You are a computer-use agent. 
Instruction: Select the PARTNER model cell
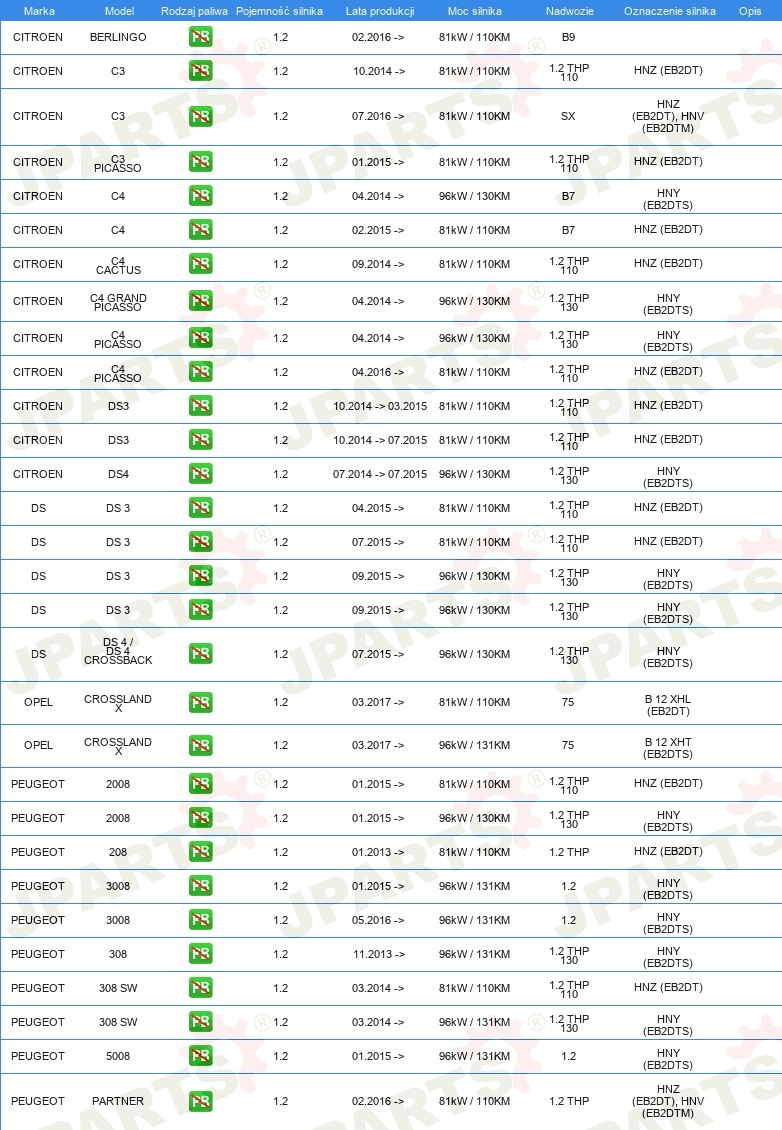click(x=118, y=1100)
